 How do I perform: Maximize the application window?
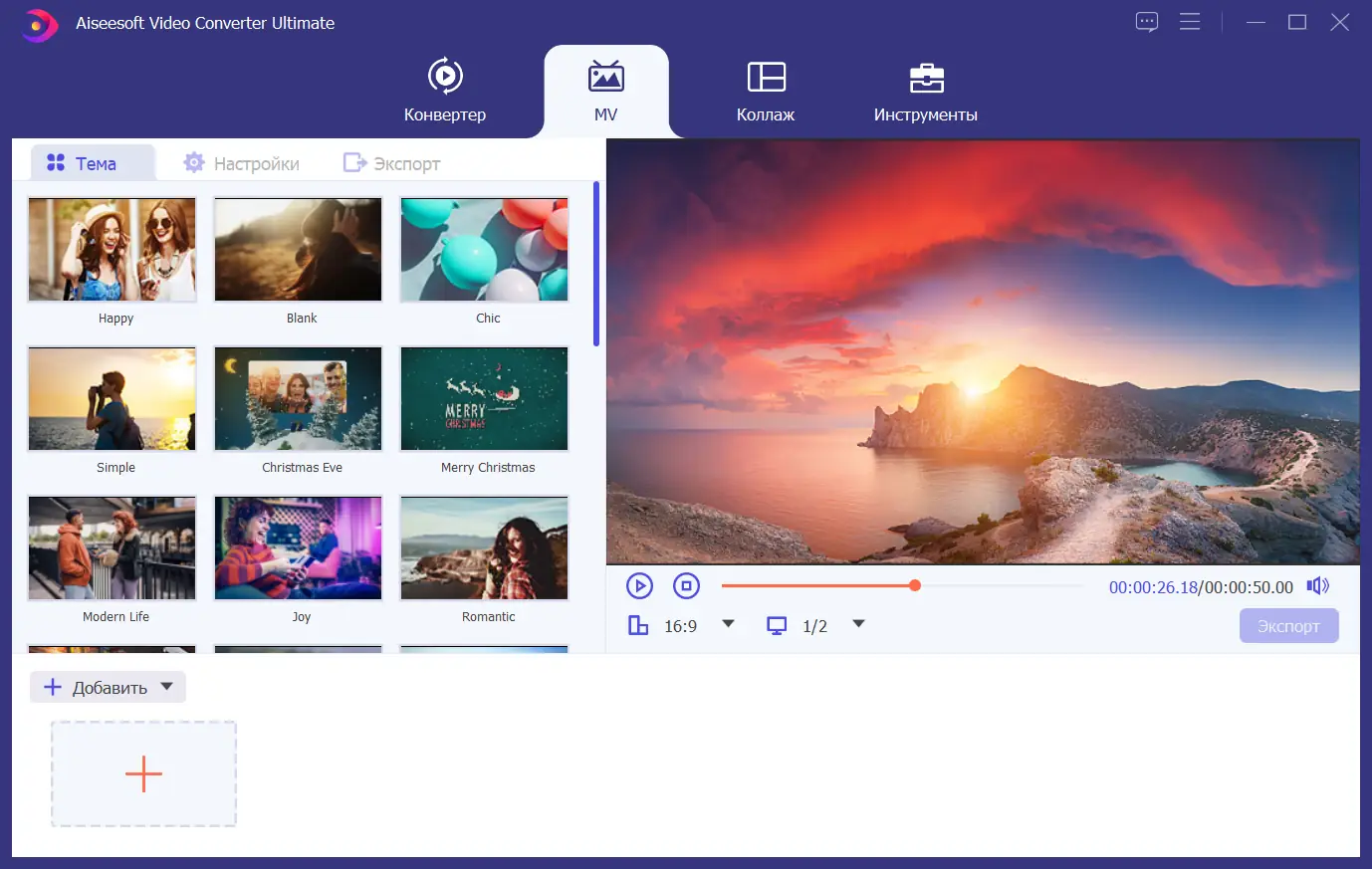pos(1297,22)
